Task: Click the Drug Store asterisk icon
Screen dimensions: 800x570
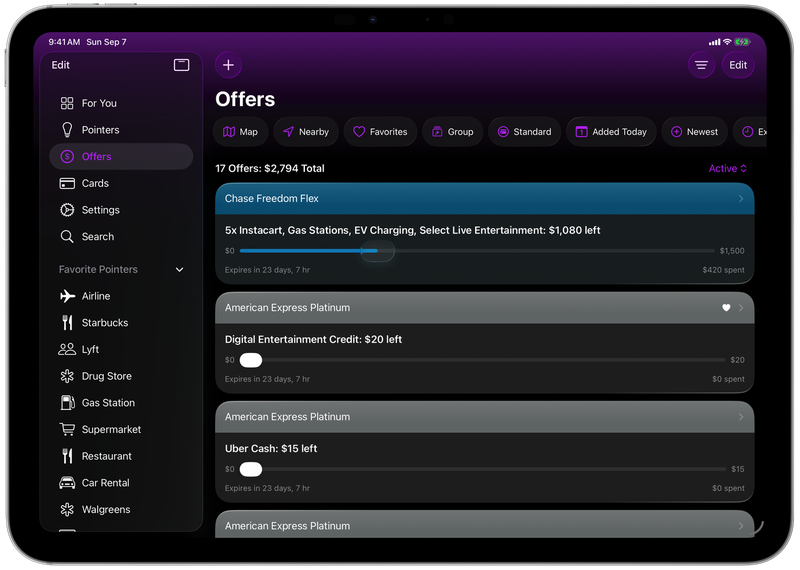Action: [x=67, y=376]
